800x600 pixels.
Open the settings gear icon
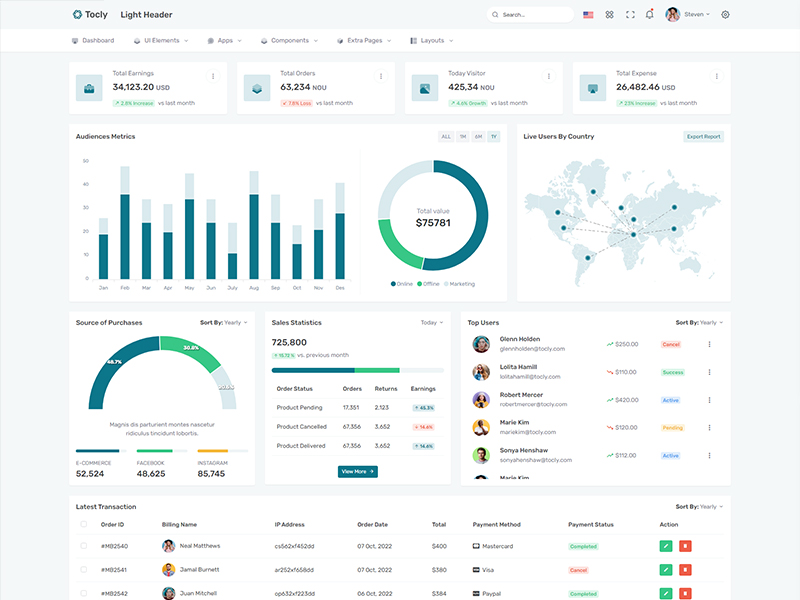tap(725, 15)
